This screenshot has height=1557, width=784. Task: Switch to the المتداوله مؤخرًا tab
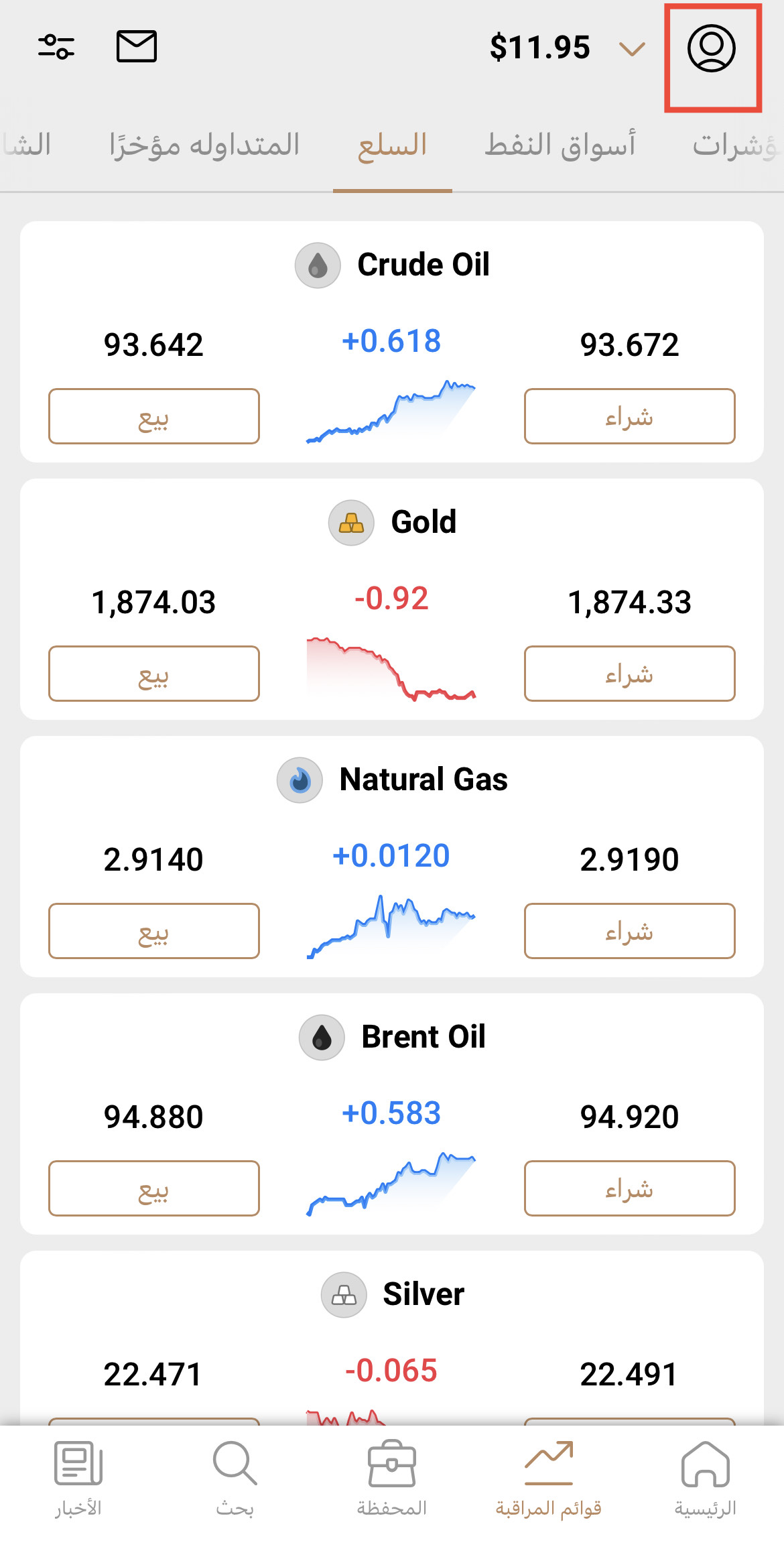coord(204,145)
